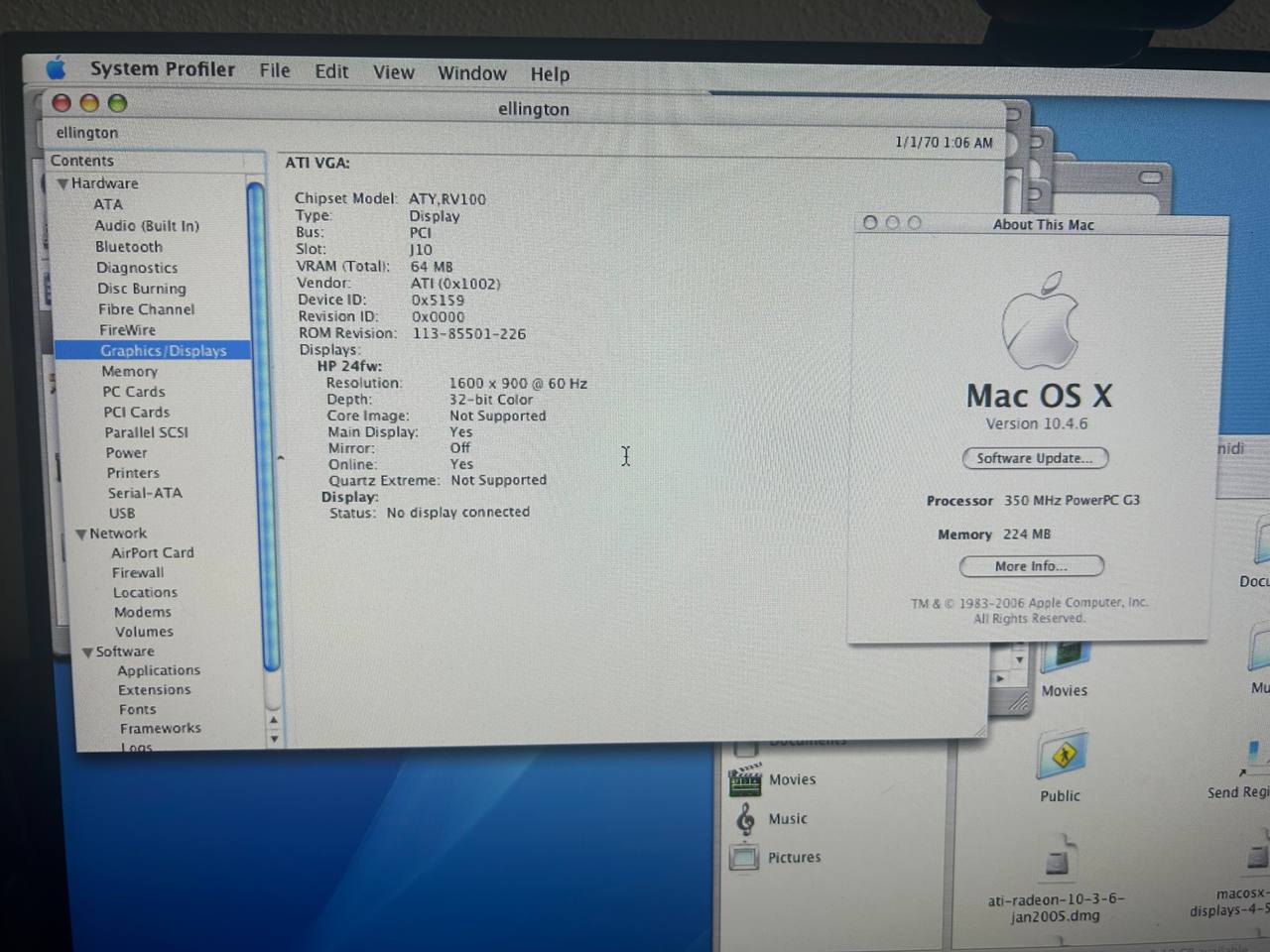Open the System Profiler application menu
1270x952 pixels.
(x=163, y=69)
